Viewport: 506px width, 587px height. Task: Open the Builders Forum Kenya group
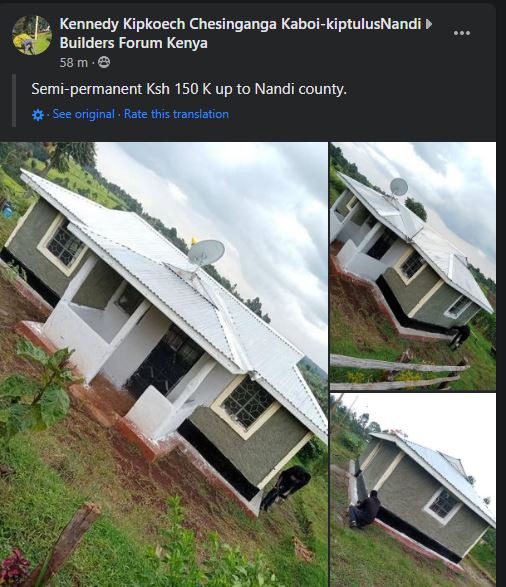[133, 43]
